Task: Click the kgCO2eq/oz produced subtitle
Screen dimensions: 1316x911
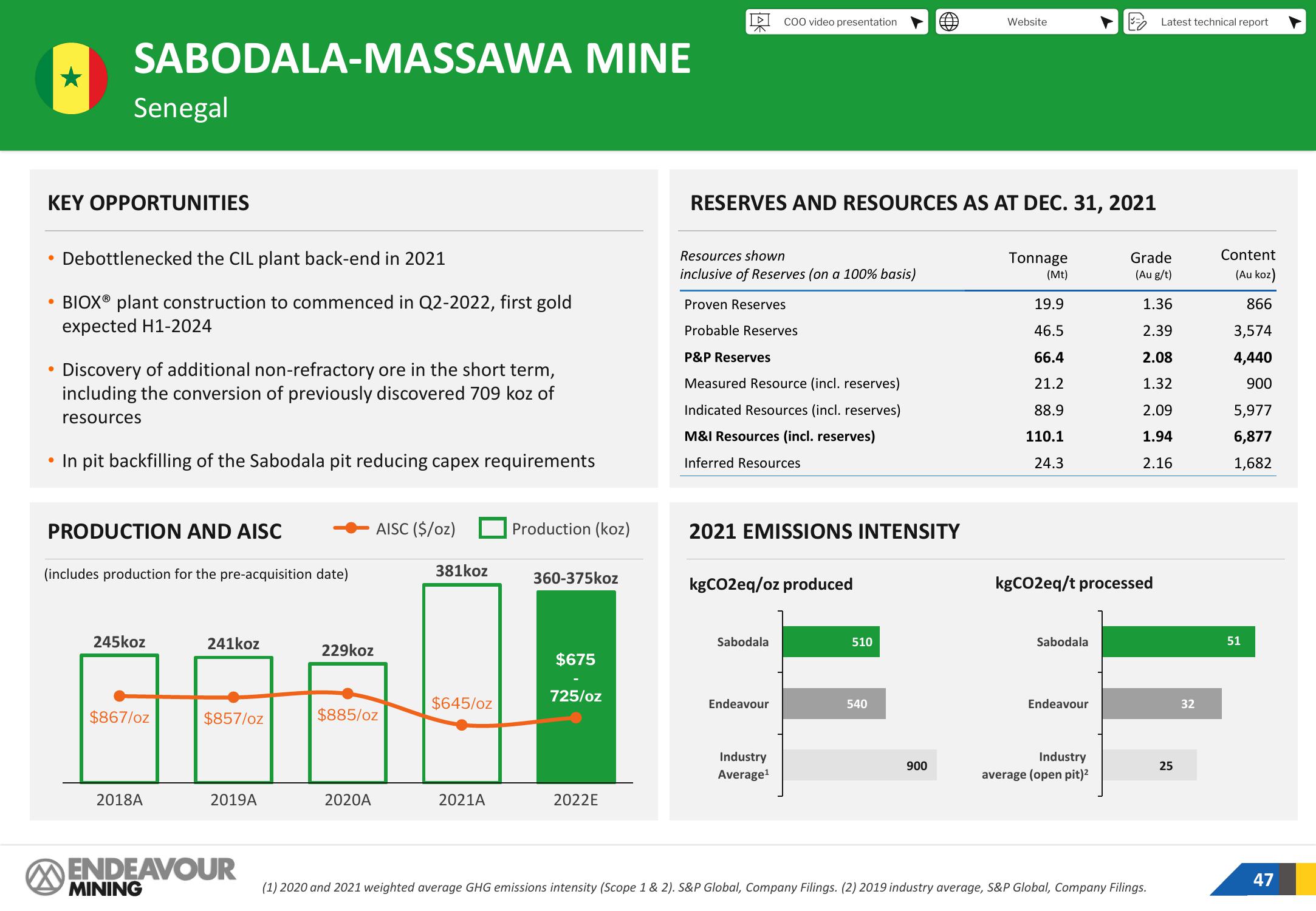Action: click(x=771, y=584)
